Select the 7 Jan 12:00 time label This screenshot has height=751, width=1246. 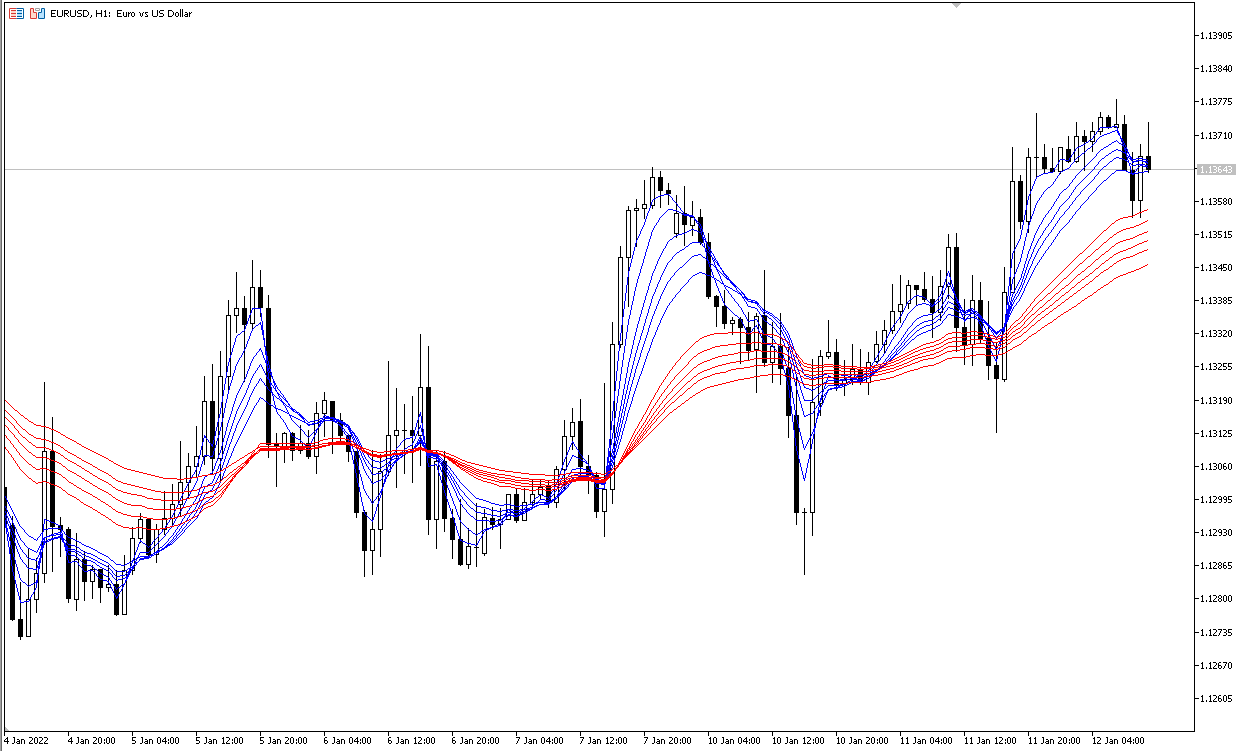tap(604, 741)
